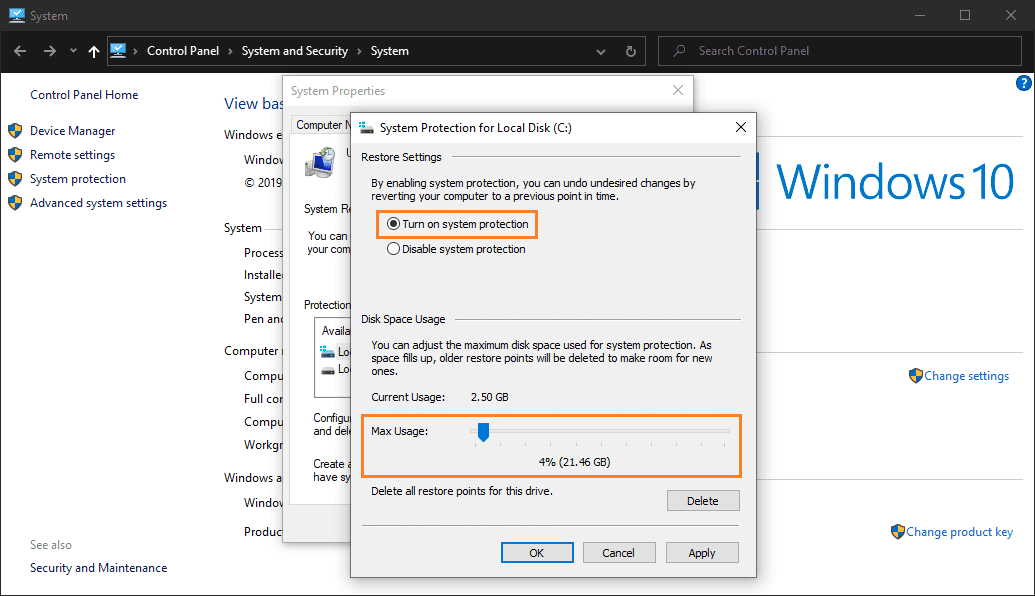This screenshot has height=596, width=1035.
Task: Expand the chevron after Control Panel breadcrumb
Action: pos(230,51)
